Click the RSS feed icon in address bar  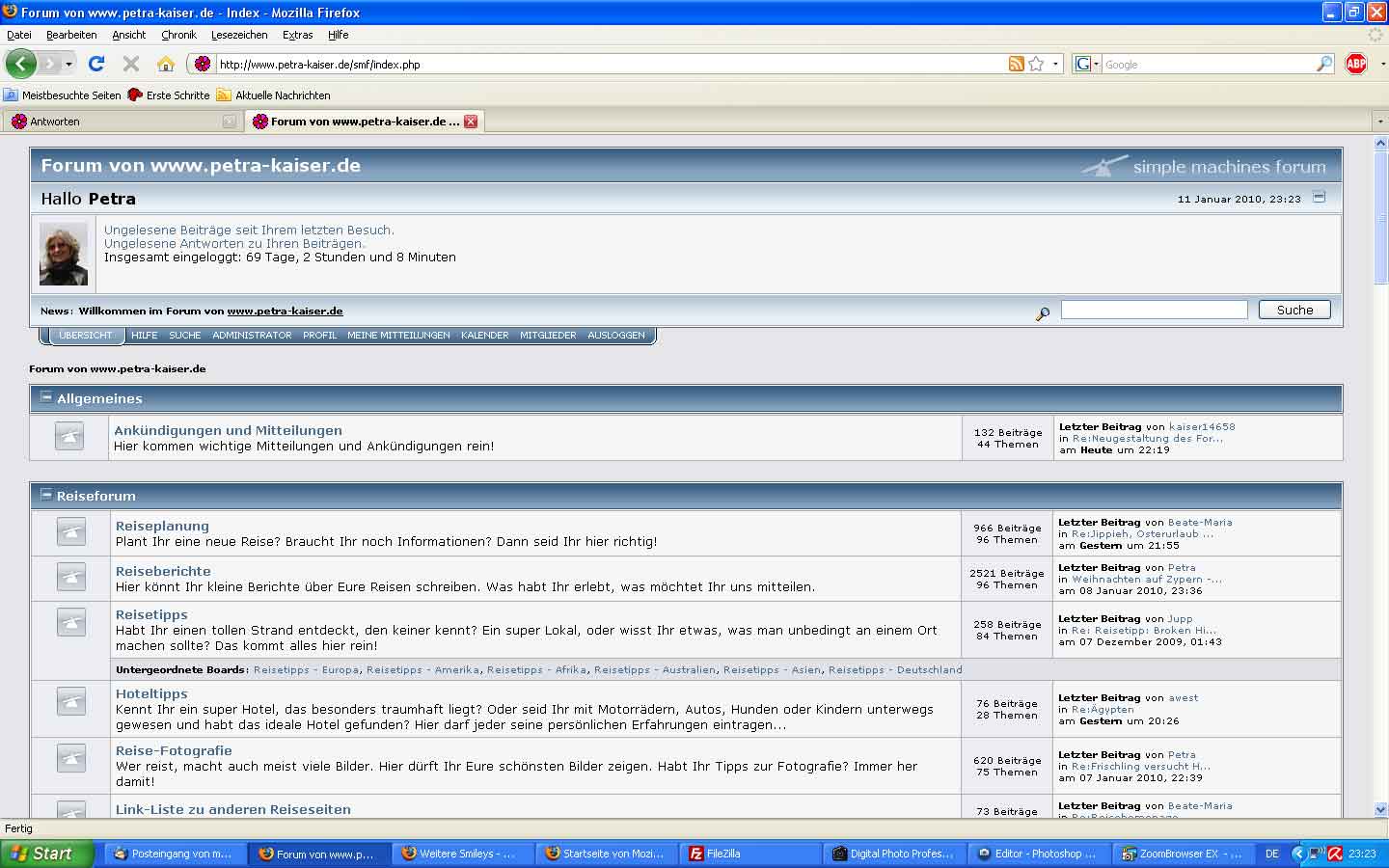coord(1016,64)
